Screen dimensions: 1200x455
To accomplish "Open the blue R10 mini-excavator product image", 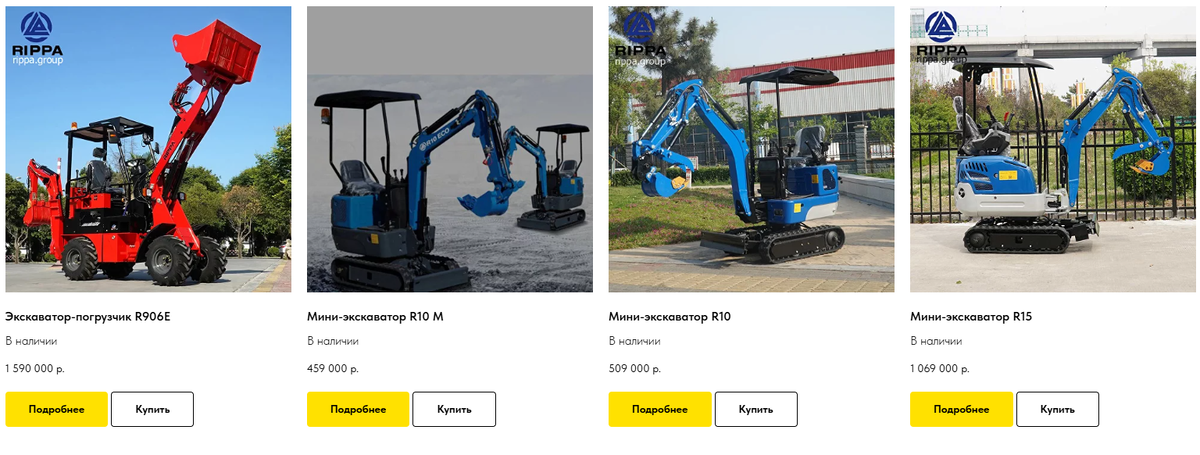I will [752, 149].
